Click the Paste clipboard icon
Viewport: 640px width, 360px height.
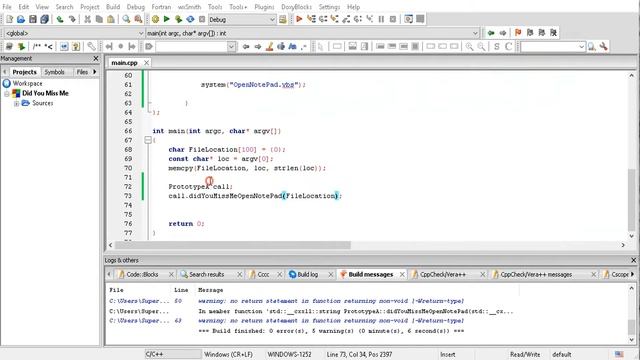click(x=111, y=19)
